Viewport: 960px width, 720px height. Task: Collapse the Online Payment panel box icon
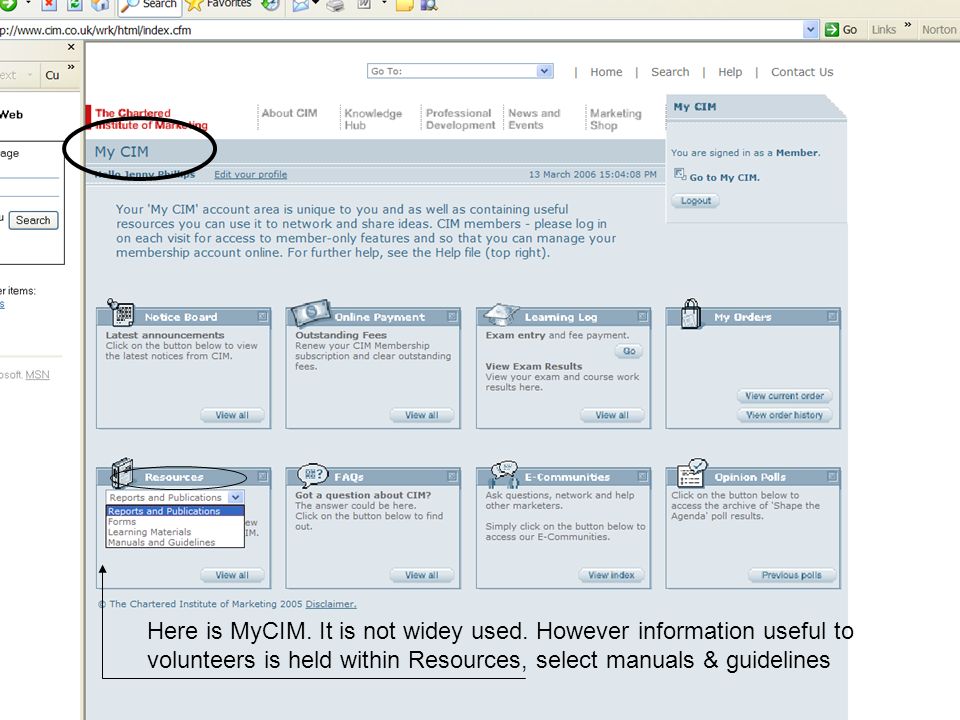coord(452,317)
